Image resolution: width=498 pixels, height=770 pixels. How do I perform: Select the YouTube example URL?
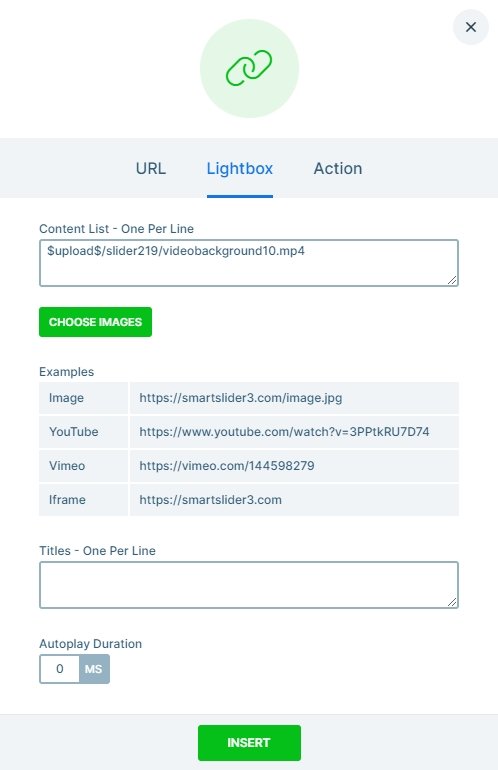click(x=284, y=432)
